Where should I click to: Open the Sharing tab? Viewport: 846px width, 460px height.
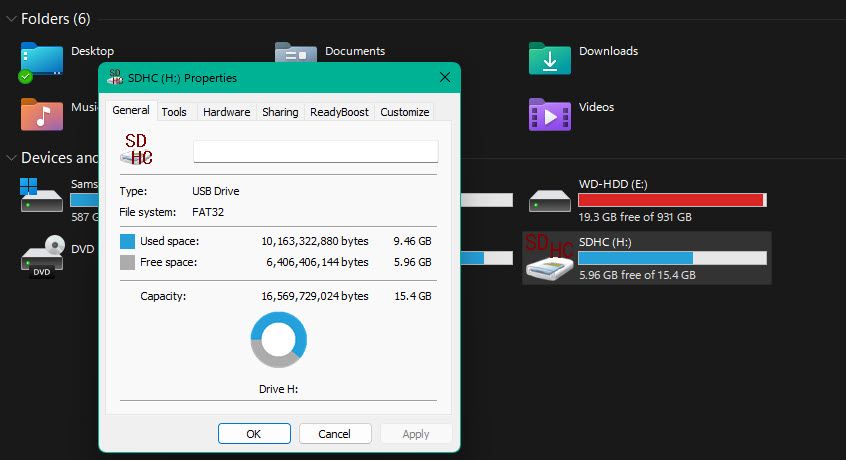point(280,112)
